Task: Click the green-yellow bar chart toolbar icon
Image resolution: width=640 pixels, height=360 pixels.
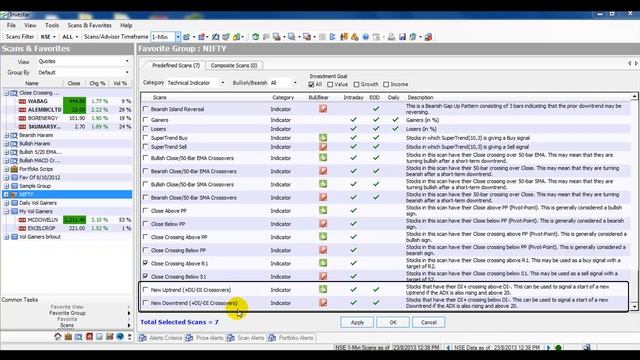Action: point(236,37)
